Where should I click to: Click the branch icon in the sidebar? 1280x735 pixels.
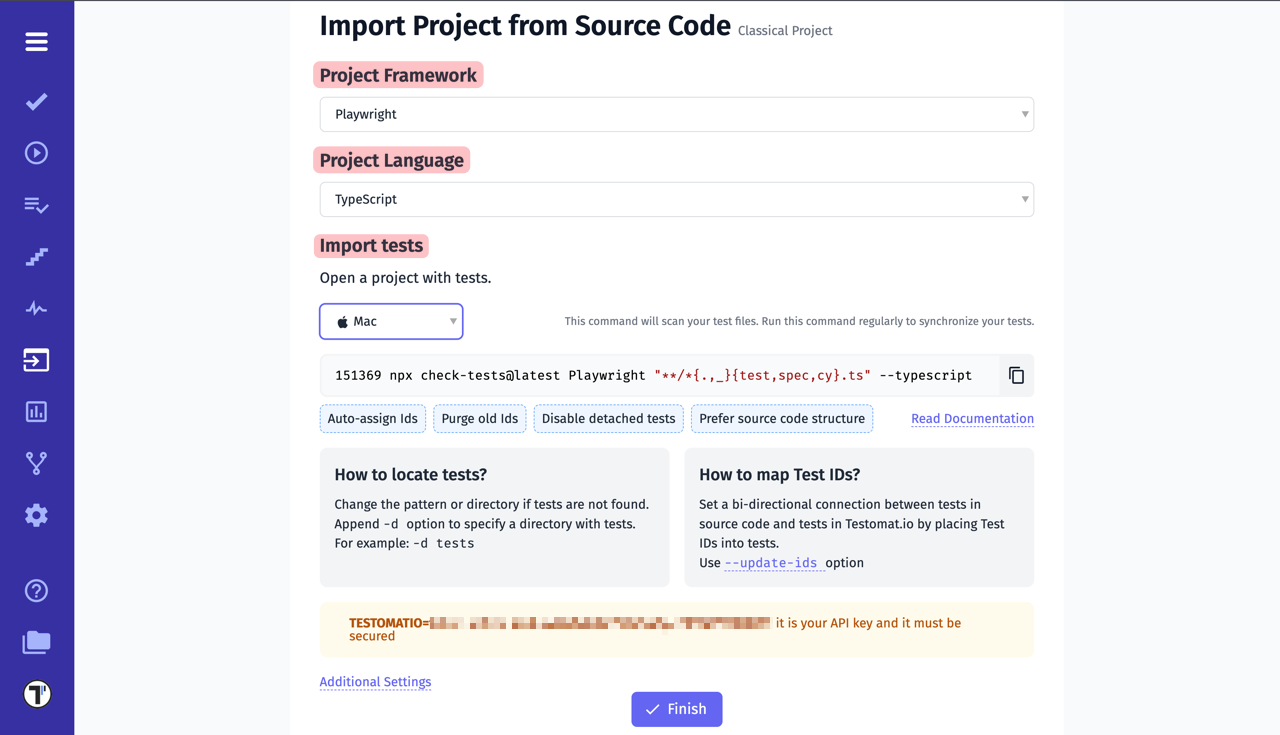click(36, 462)
